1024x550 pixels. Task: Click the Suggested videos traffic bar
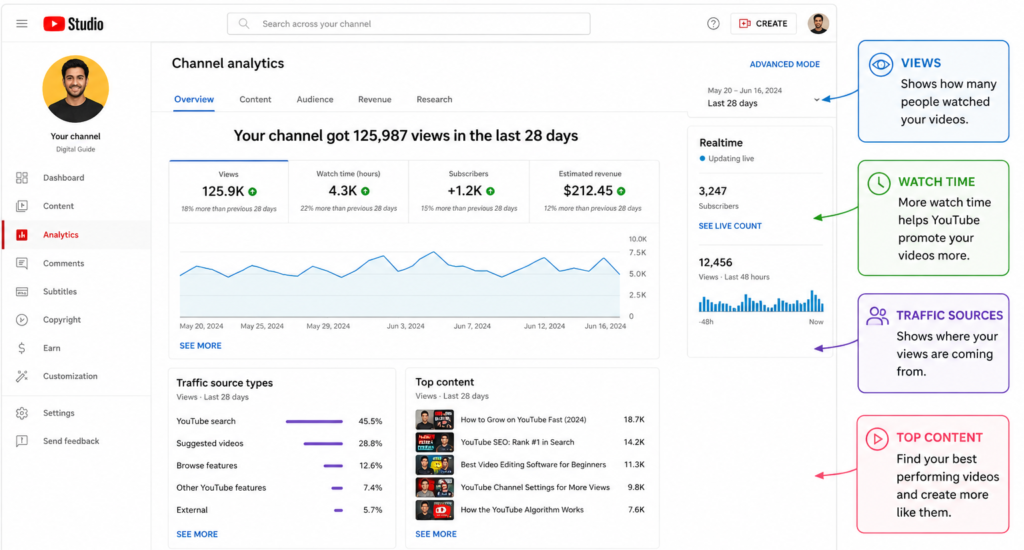coord(323,444)
